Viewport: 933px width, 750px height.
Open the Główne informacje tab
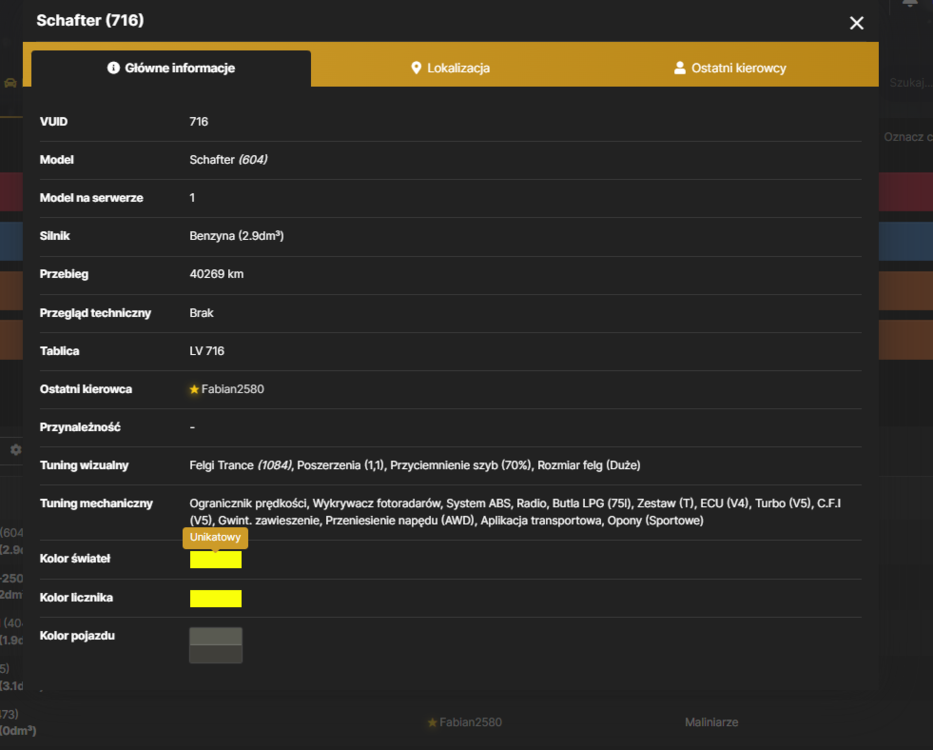pyautogui.click(x=171, y=68)
